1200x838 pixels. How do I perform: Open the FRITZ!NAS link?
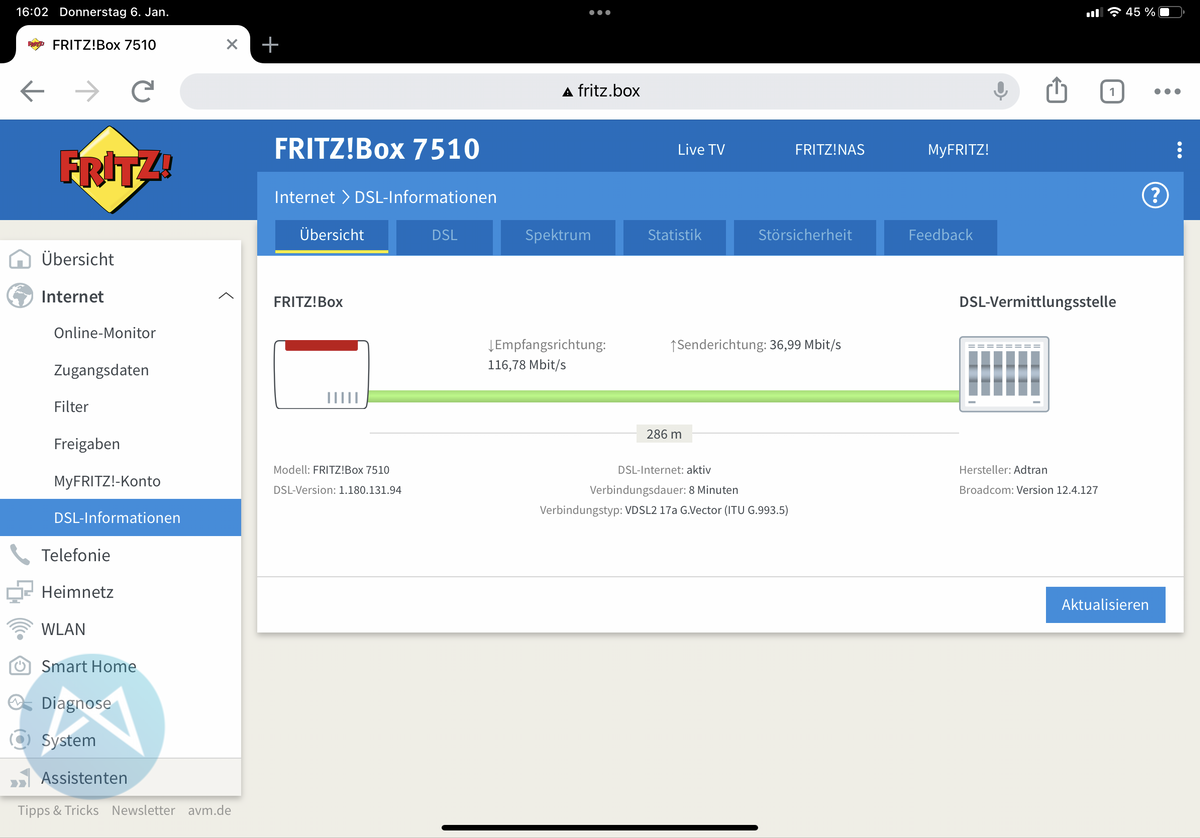click(x=830, y=150)
